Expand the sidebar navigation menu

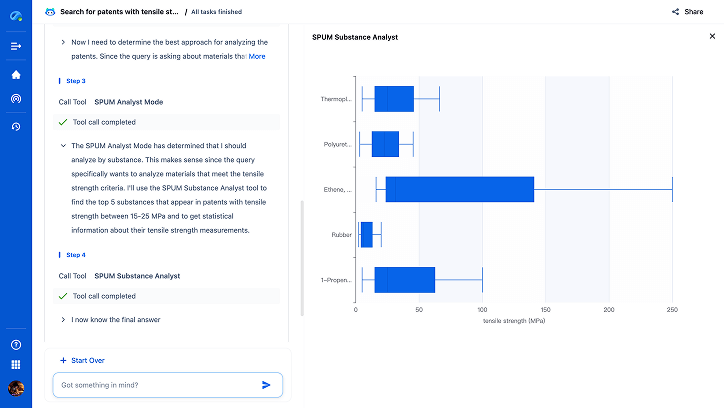(16, 47)
